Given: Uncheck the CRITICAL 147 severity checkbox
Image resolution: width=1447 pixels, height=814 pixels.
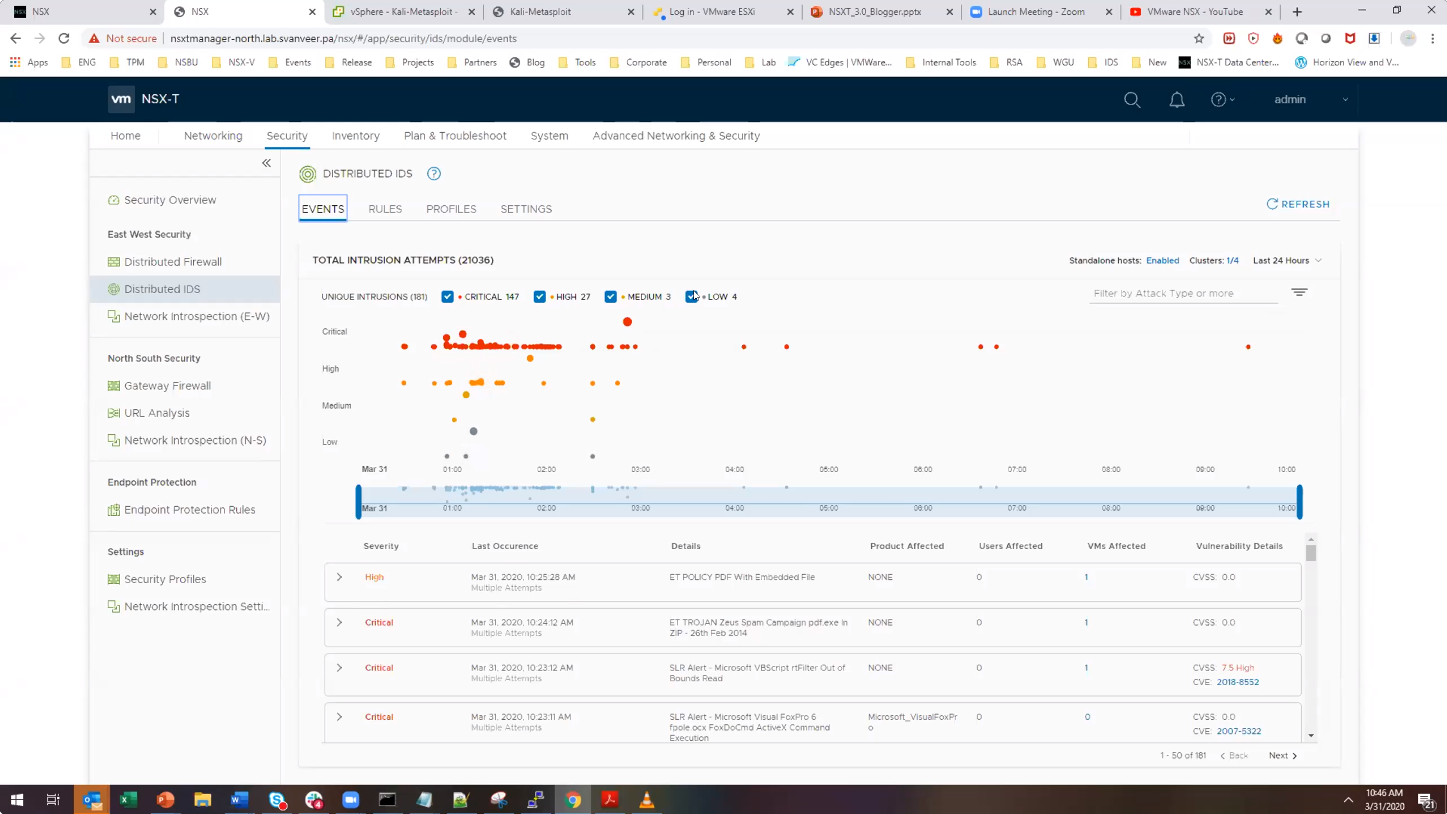Looking at the screenshot, I should pos(448,297).
